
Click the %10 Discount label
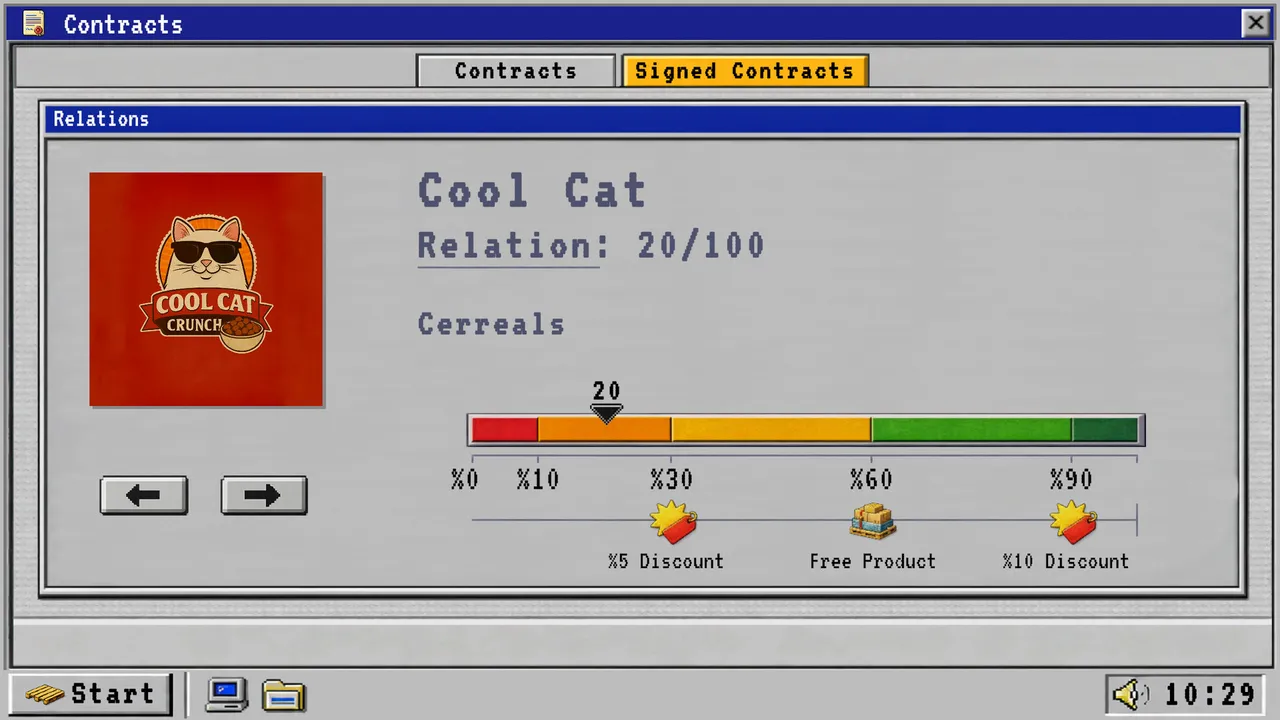pos(1066,561)
